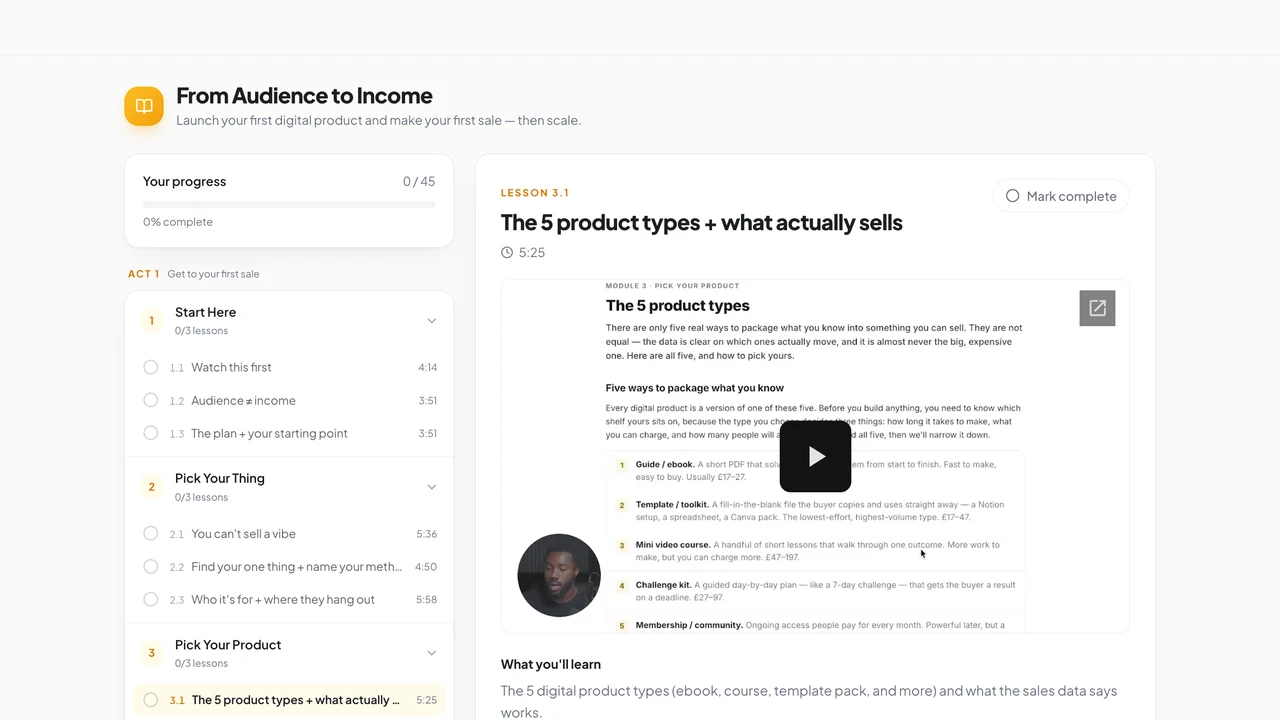Click the LESSON 3.1 label

pyautogui.click(x=535, y=193)
